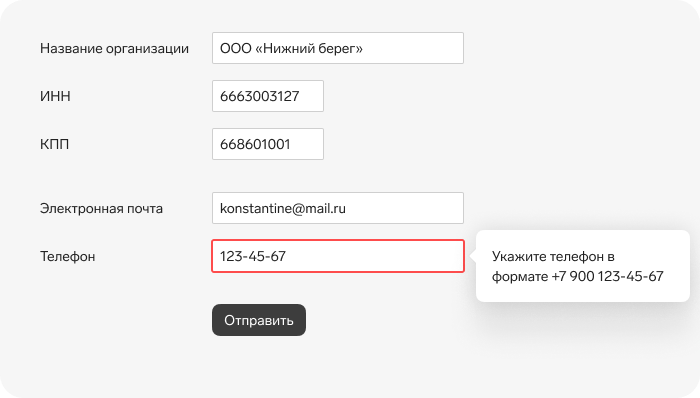Focus the Название организации input field

pos(338,48)
